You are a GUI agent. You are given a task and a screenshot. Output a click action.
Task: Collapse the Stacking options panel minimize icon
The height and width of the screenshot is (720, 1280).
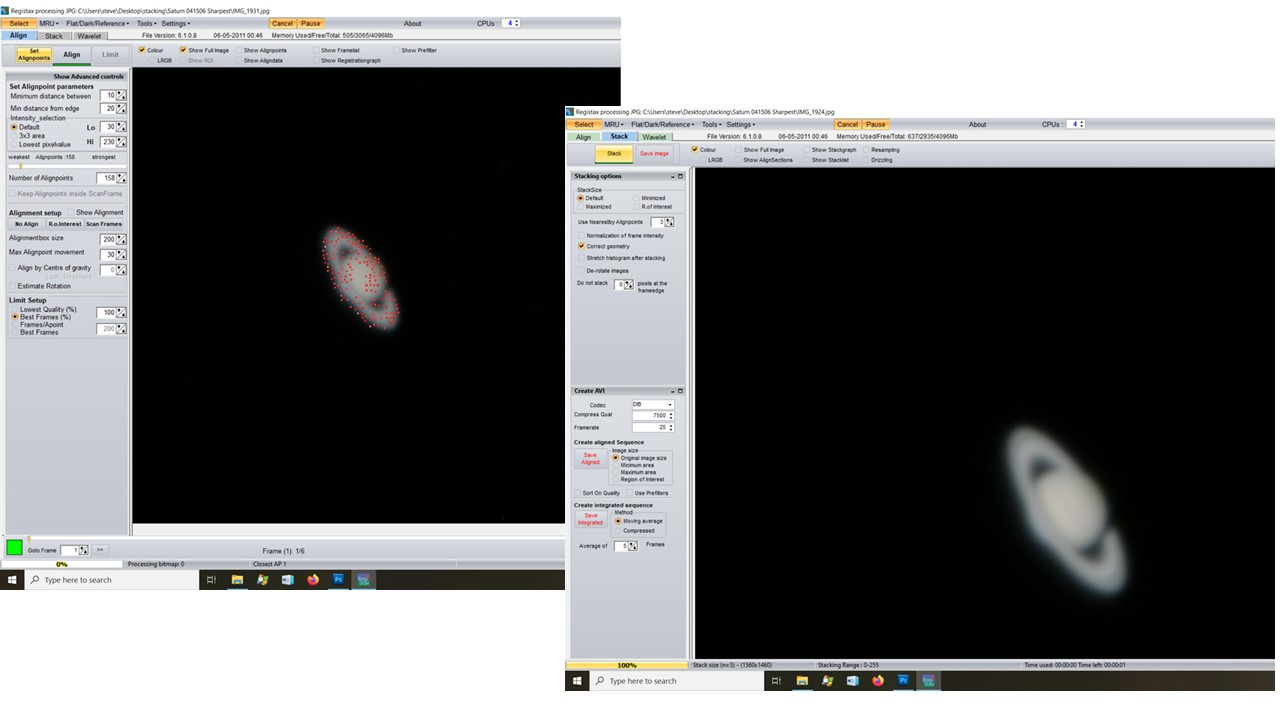tap(672, 176)
